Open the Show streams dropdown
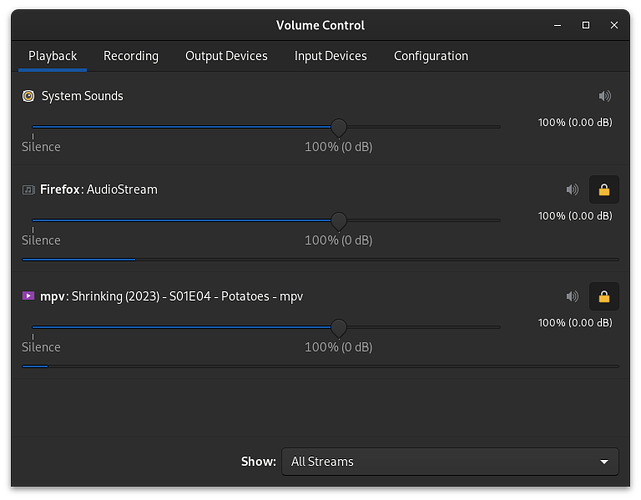Image resolution: width=641 pixels, height=500 pixels. (x=450, y=462)
